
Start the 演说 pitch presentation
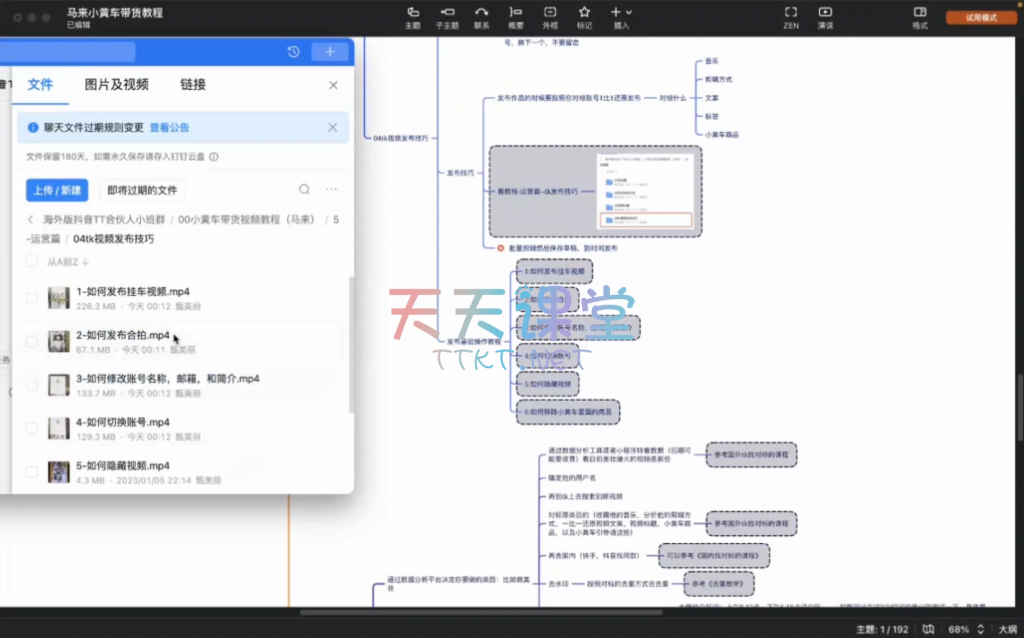click(x=825, y=16)
